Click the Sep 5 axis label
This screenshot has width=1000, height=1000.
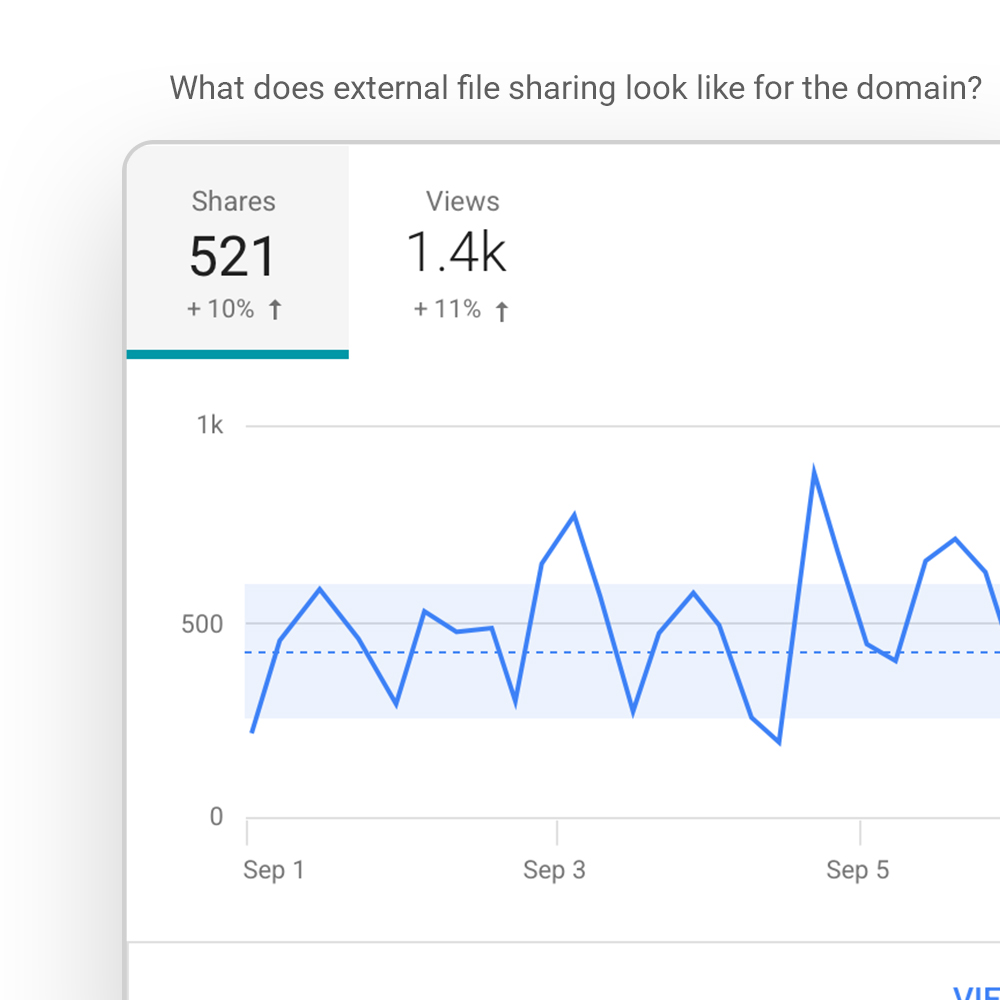pos(858,870)
